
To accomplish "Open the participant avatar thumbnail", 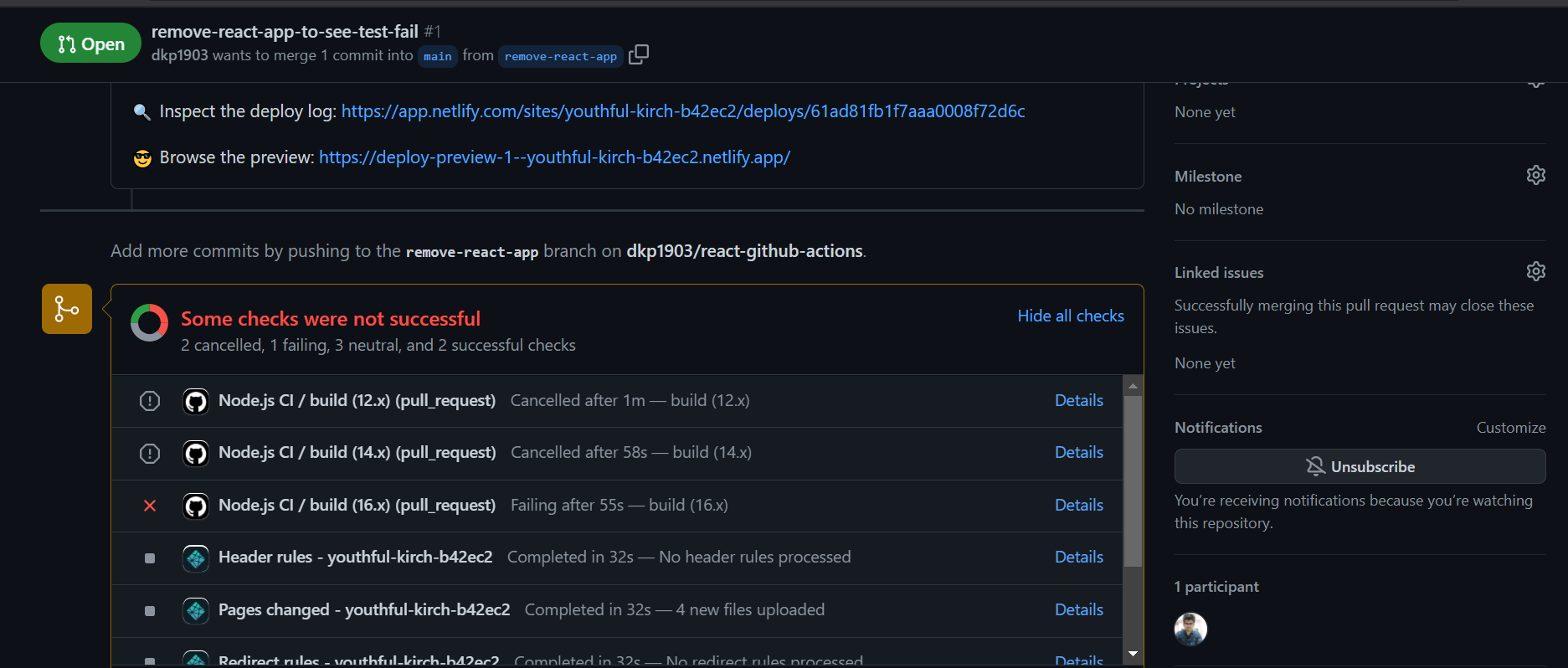I will pyautogui.click(x=1190, y=629).
